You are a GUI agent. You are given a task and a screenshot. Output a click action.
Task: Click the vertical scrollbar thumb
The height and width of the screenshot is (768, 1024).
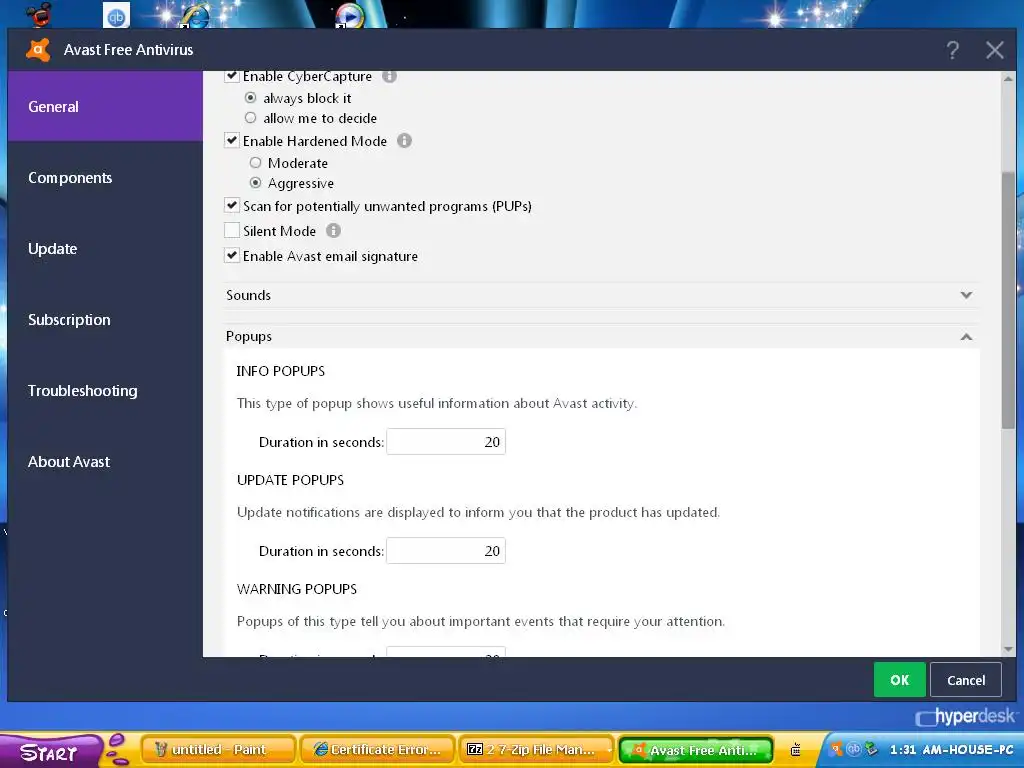[1008, 300]
